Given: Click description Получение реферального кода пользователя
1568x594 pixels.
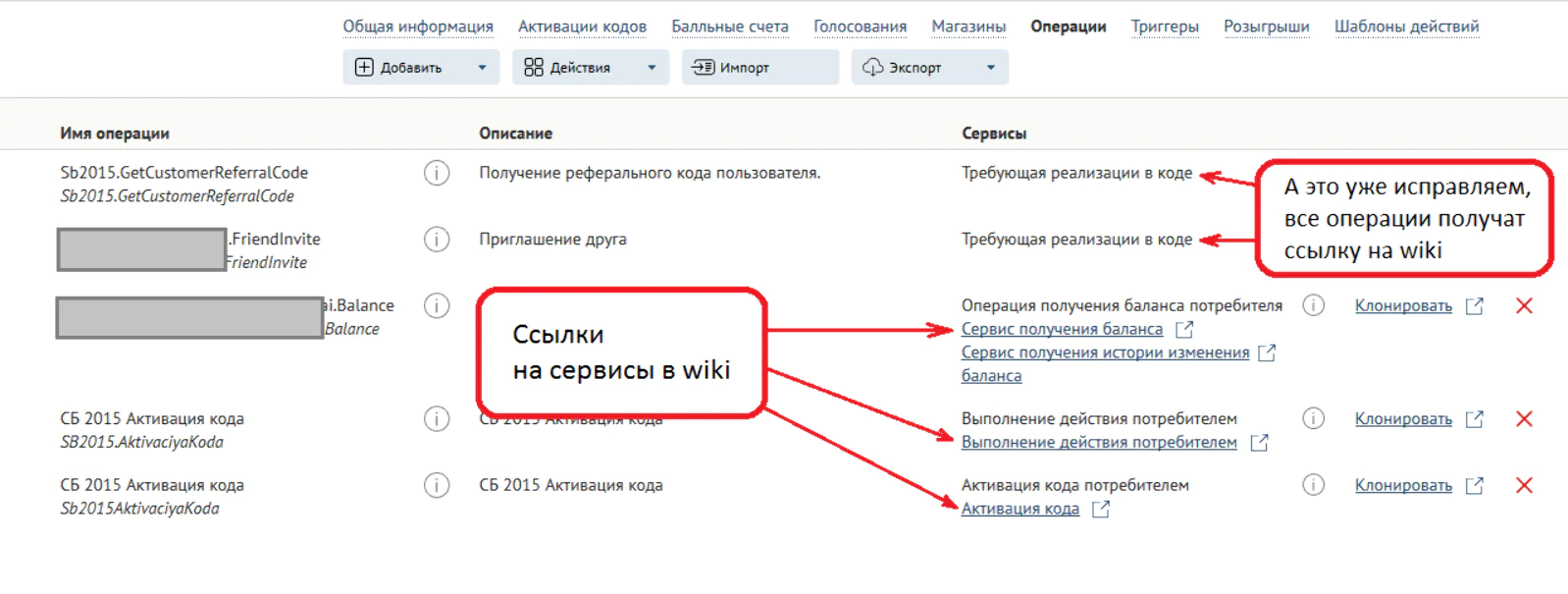Looking at the screenshot, I should click(x=650, y=173).
